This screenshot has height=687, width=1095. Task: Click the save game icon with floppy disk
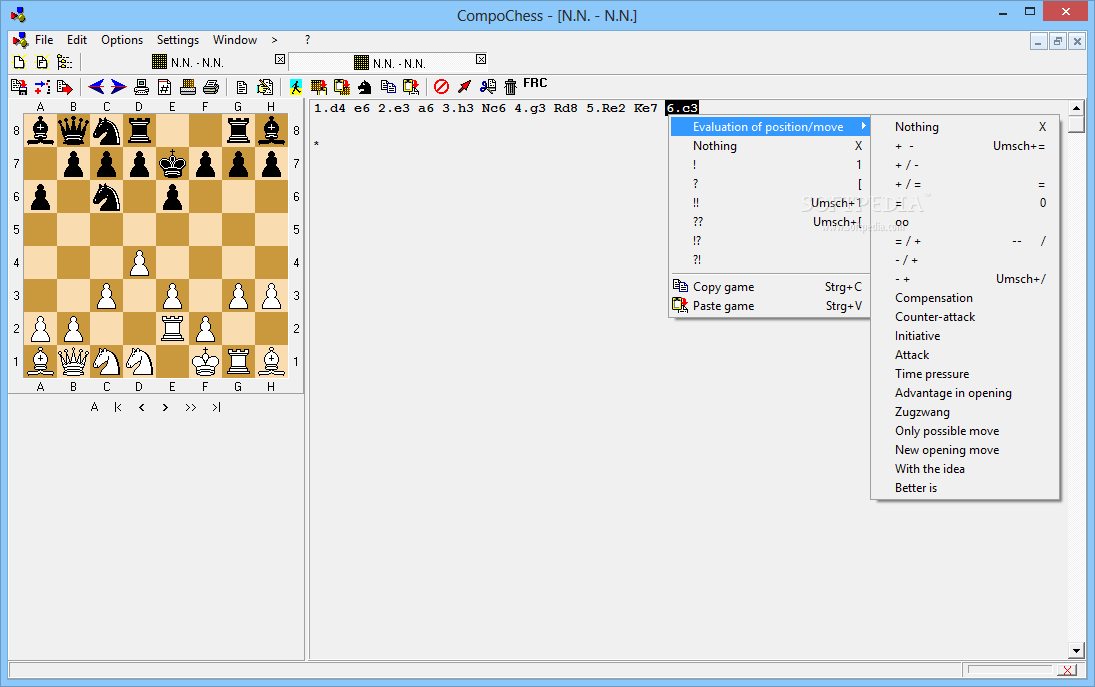pyautogui.click(x=20, y=87)
